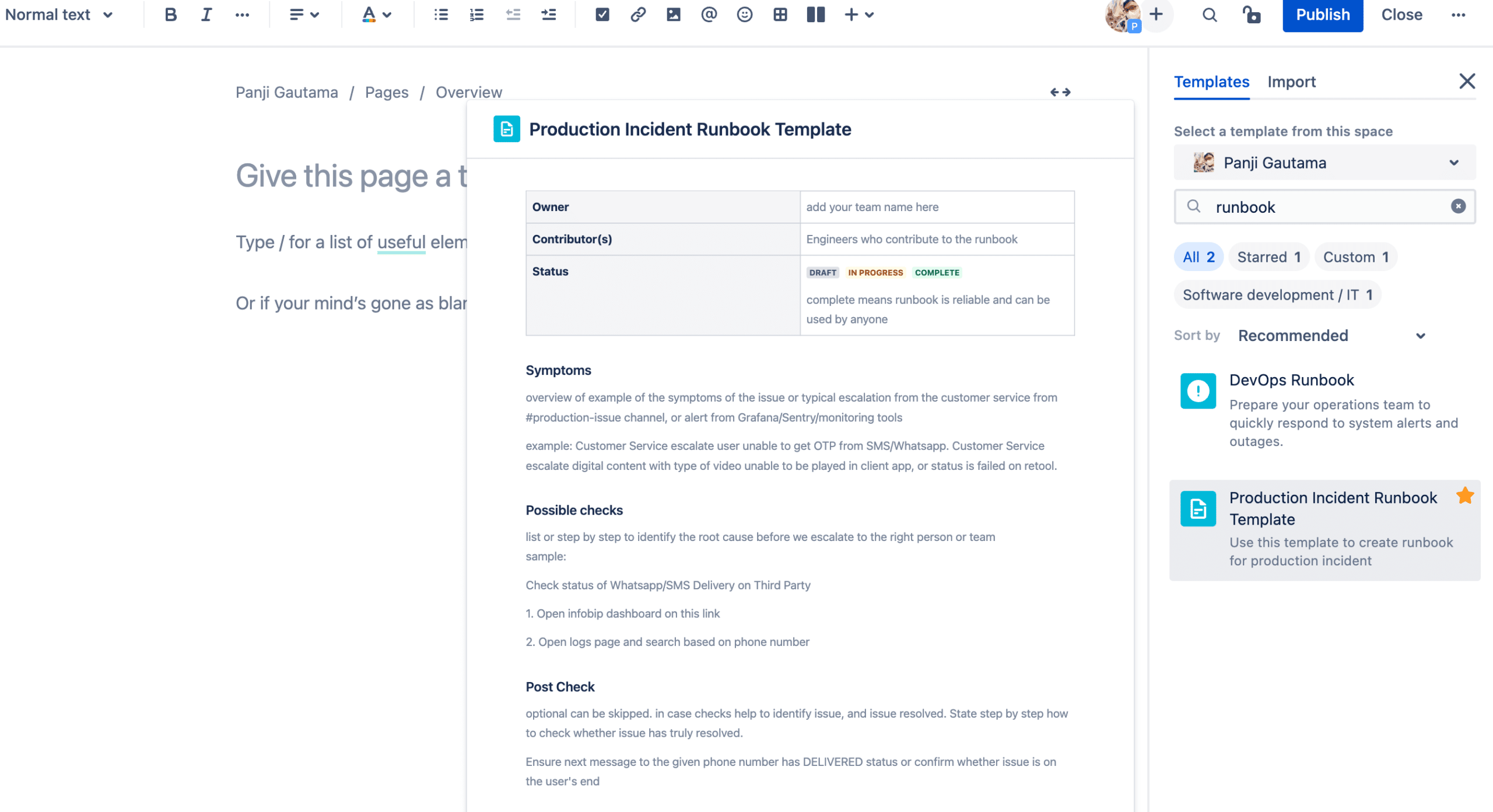Click the runbook template search field
The image size is (1493, 812).
pos(1324,207)
